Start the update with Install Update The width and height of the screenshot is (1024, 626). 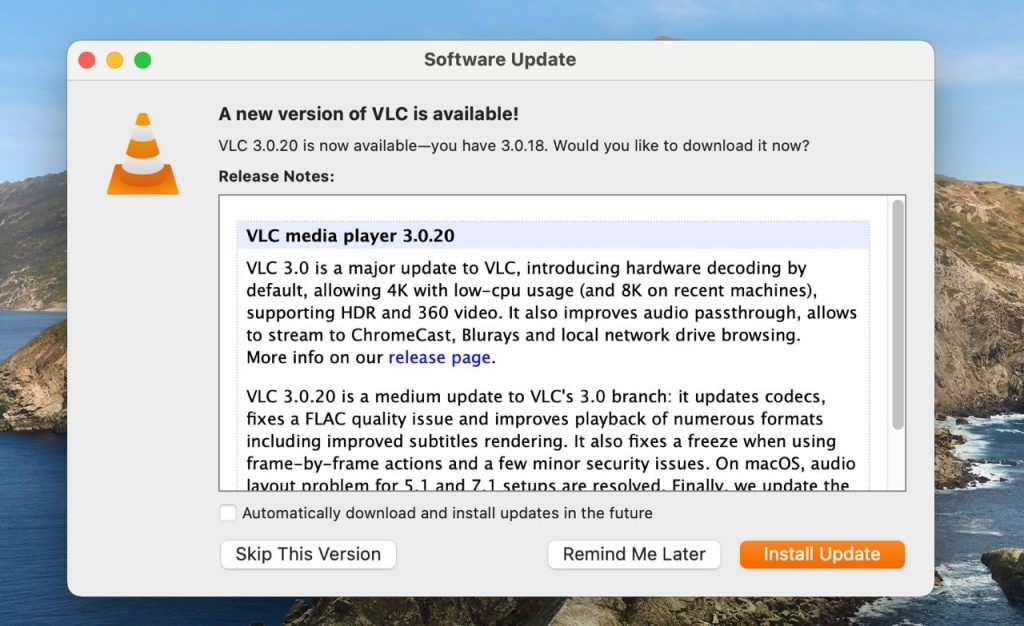click(821, 554)
